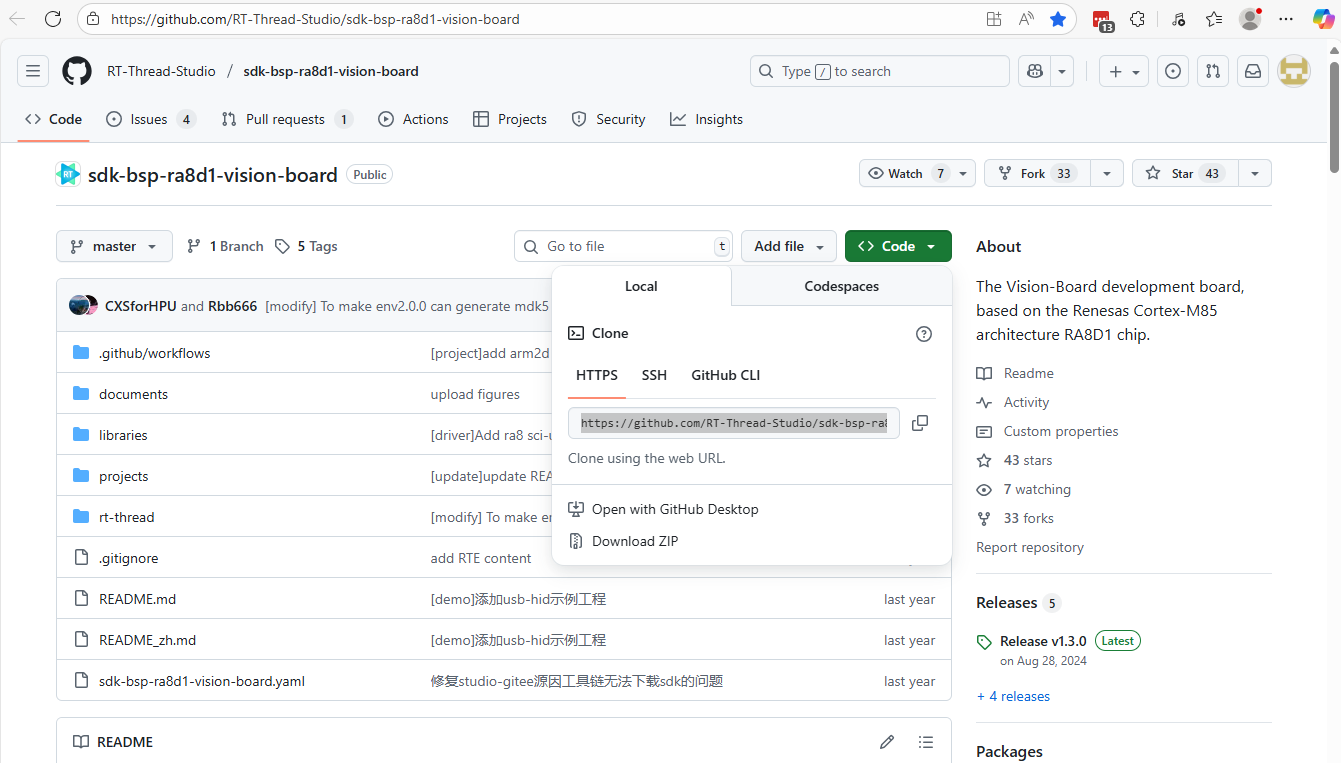Open the GitHub hamburger navigation menu
This screenshot has height=763, width=1341.
point(33,71)
